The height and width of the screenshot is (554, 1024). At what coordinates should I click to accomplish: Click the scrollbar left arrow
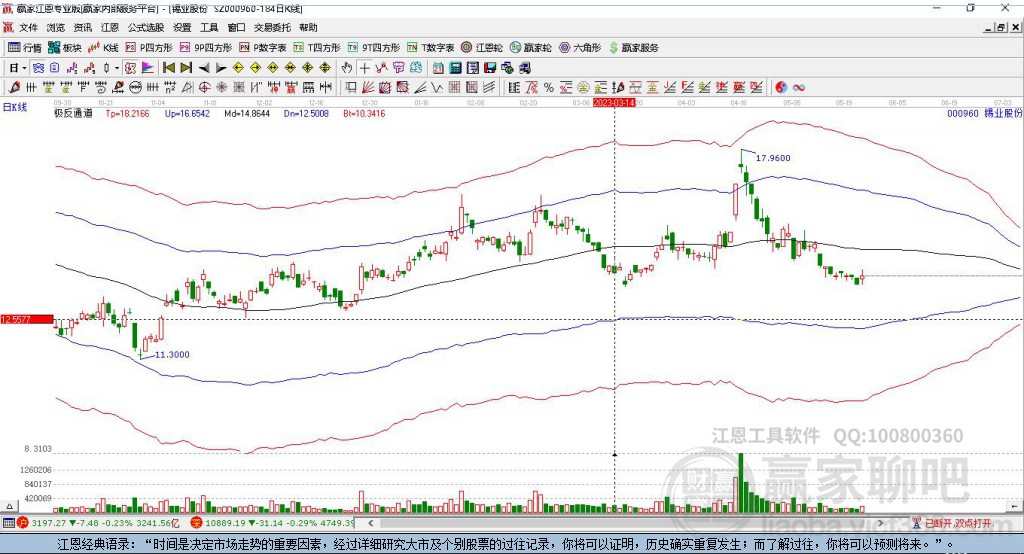pos(371,523)
